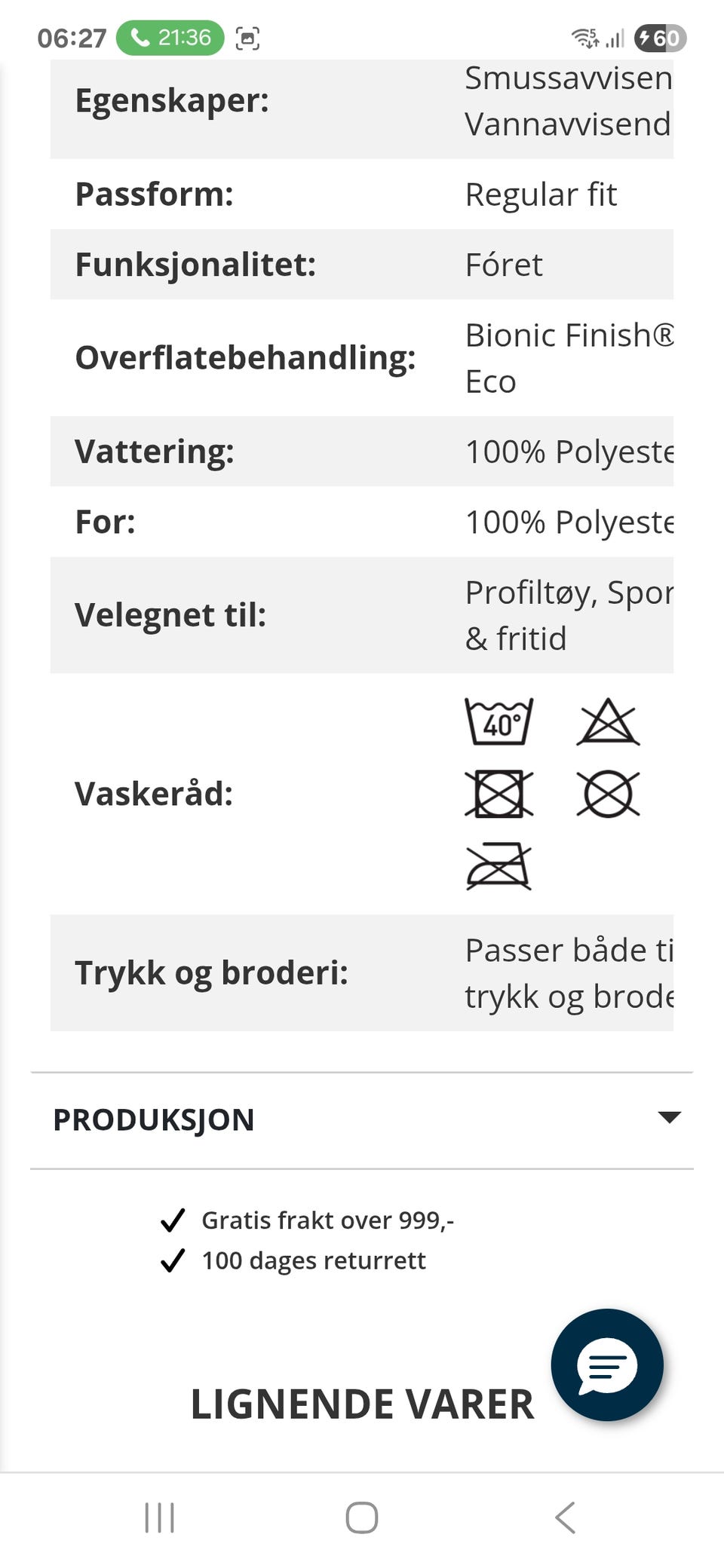Tap the do-not-iron symbol
The width and height of the screenshot is (724, 1568).
coord(499,865)
